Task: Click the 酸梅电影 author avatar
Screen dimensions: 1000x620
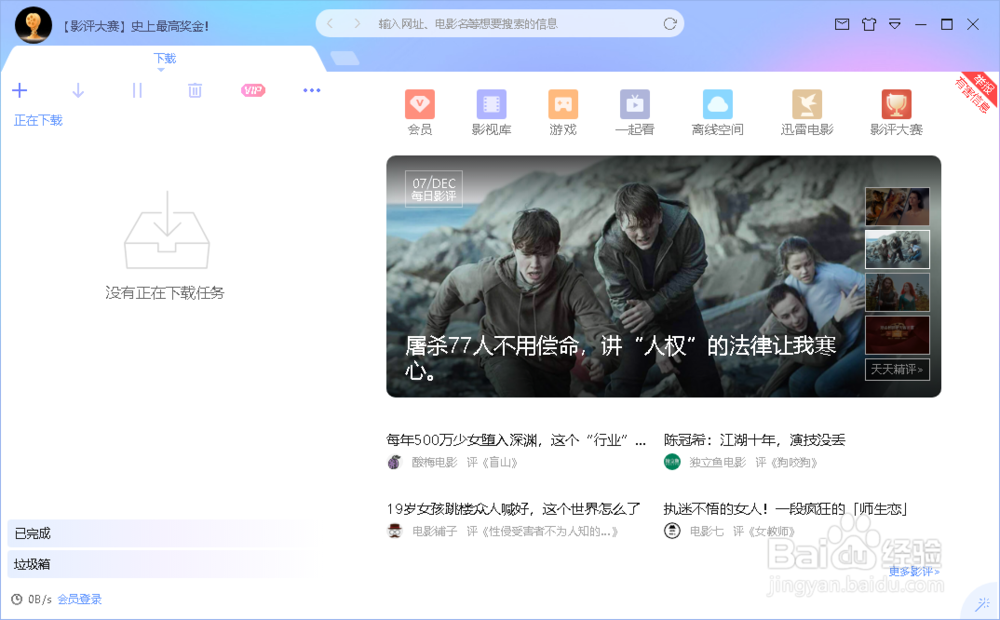Action: 395,462
